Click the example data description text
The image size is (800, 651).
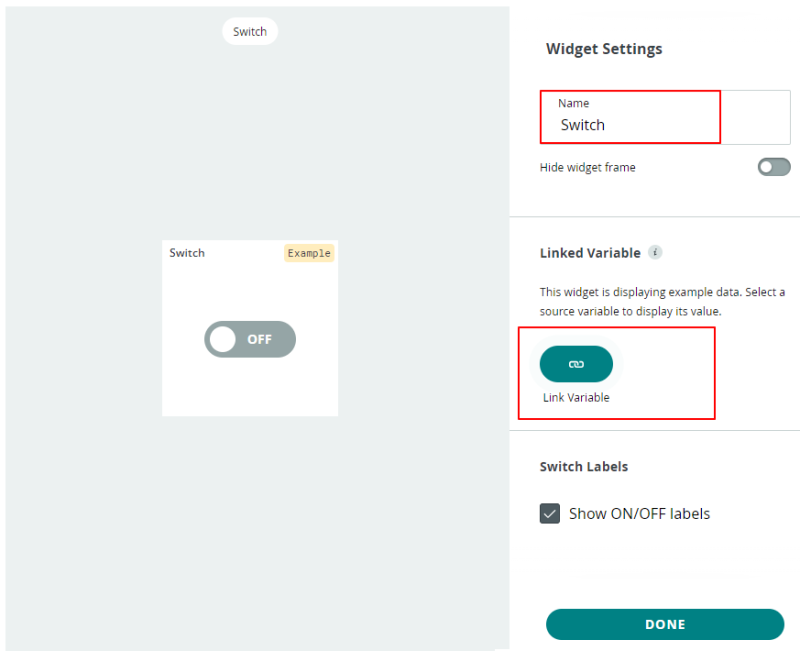pyautogui.click(x=662, y=302)
